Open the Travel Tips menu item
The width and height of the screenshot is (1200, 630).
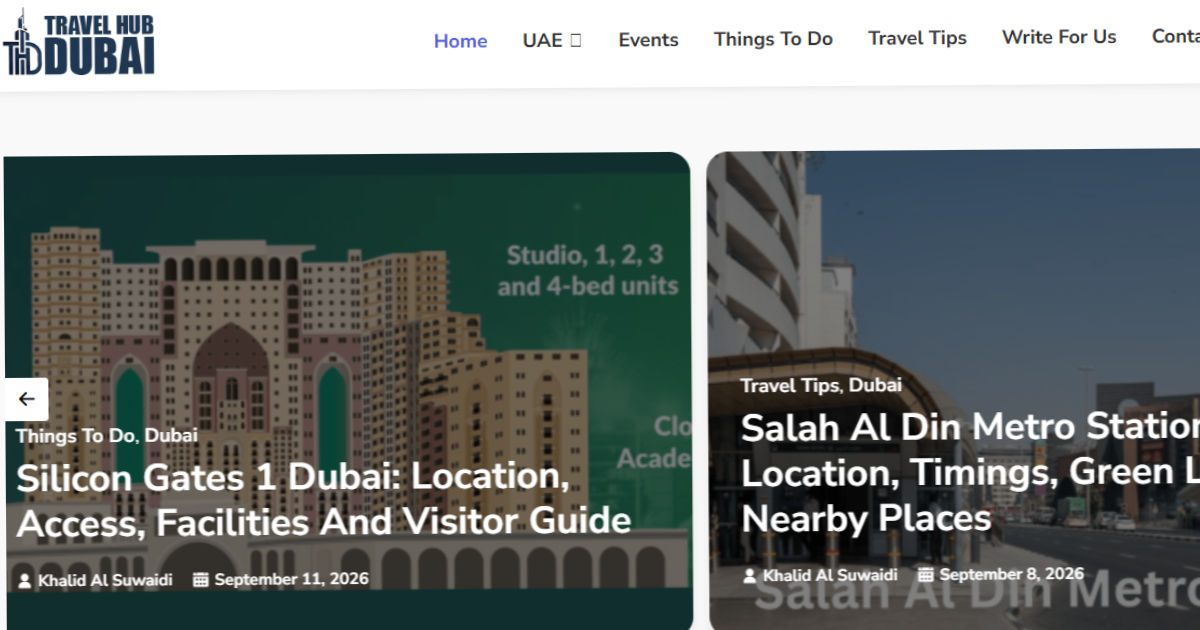coord(917,38)
